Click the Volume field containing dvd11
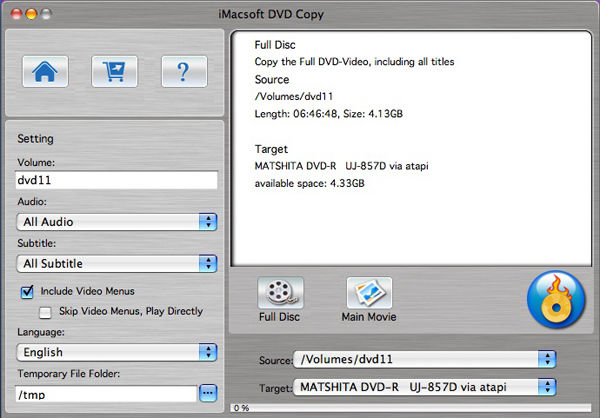The image size is (600, 418). pyautogui.click(x=117, y=180)
